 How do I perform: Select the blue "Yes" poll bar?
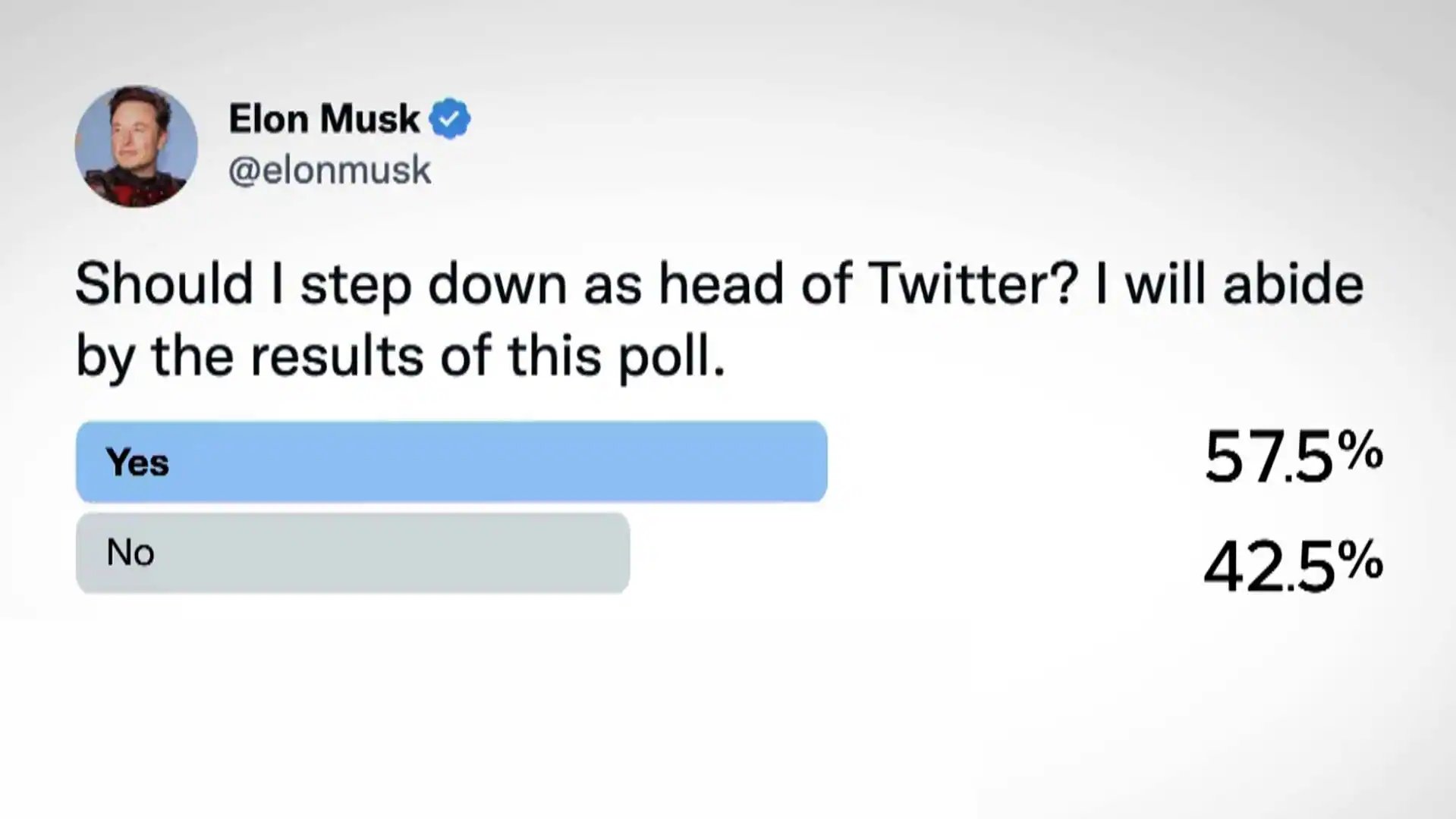pyautogui.click(x=451, y=461)
